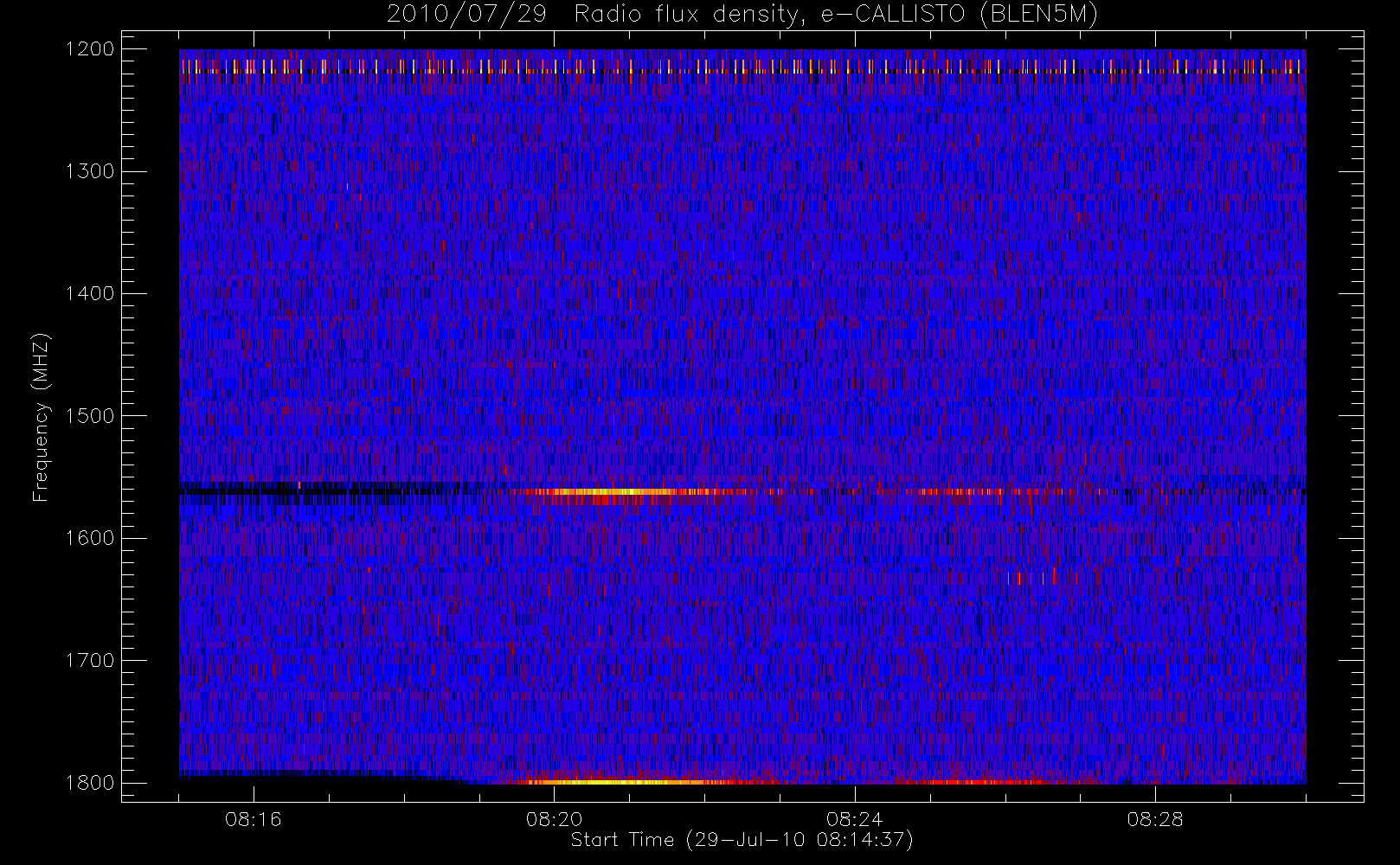
Task: Click the 08:20 time tick label
Action: (554, 819)
